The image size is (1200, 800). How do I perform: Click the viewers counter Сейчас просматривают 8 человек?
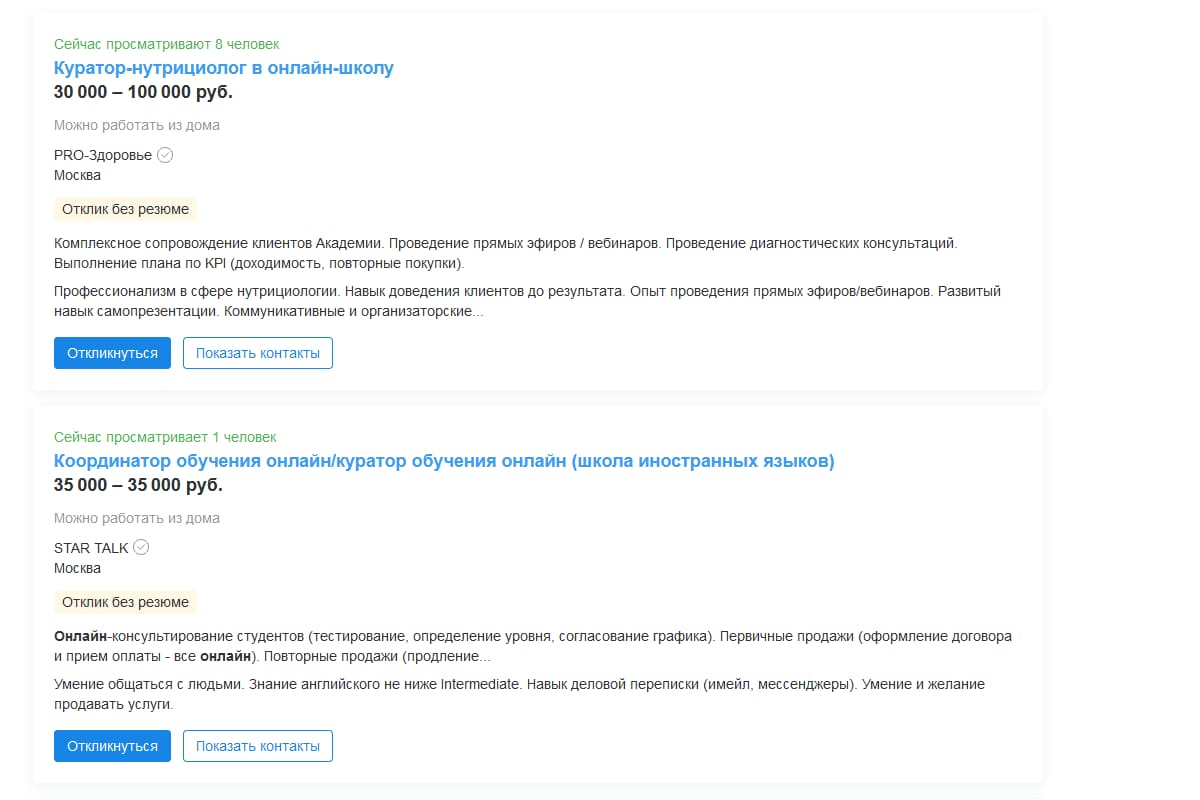(166, 43)
